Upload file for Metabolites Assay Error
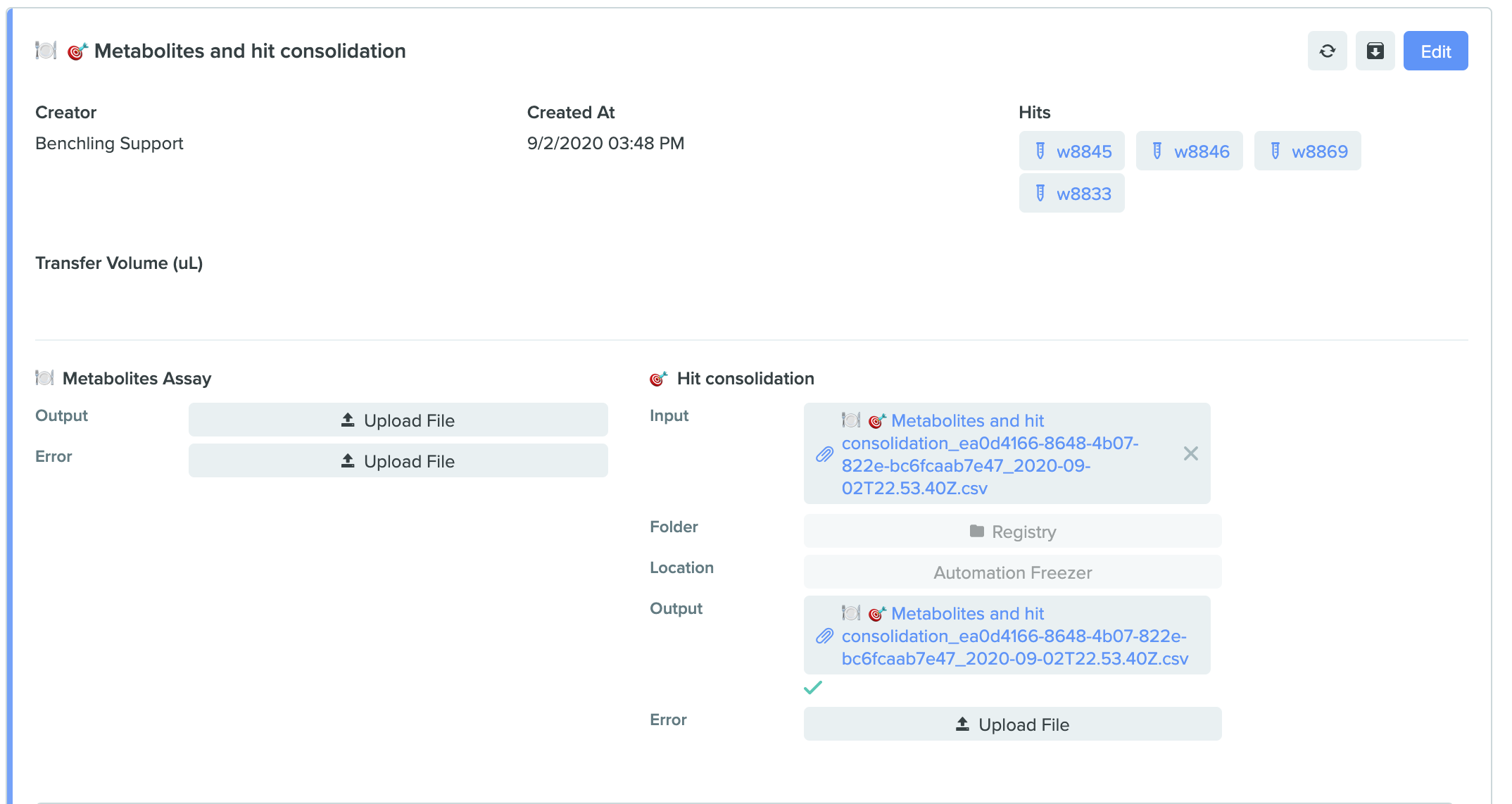 tap(398, 460)
